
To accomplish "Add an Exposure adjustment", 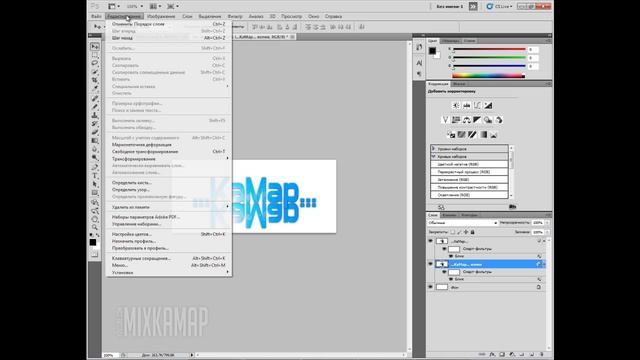I will pos(488,105).
